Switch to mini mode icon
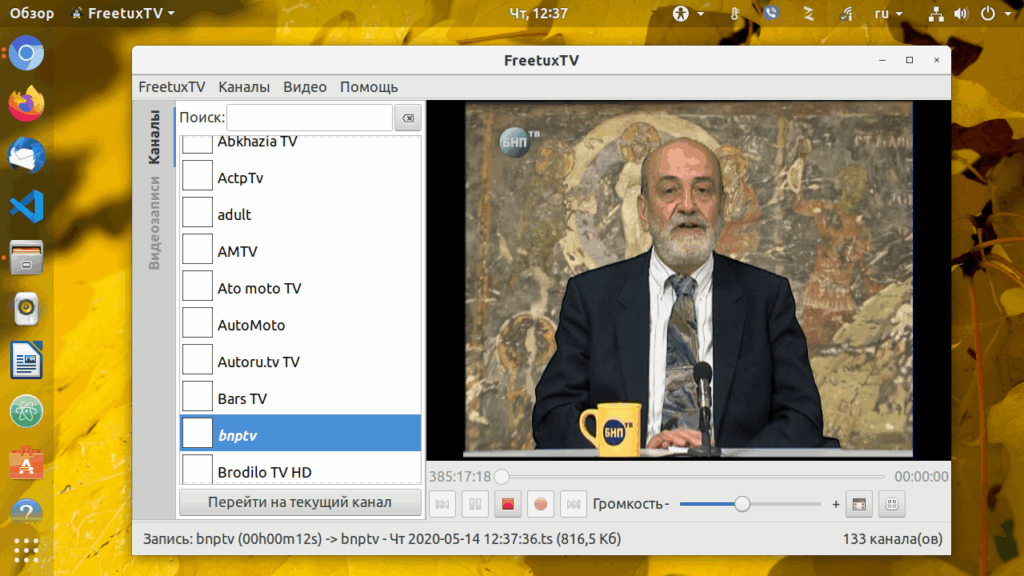The image size is (1024, 576). pyautogui.click(x=891, y=504)
